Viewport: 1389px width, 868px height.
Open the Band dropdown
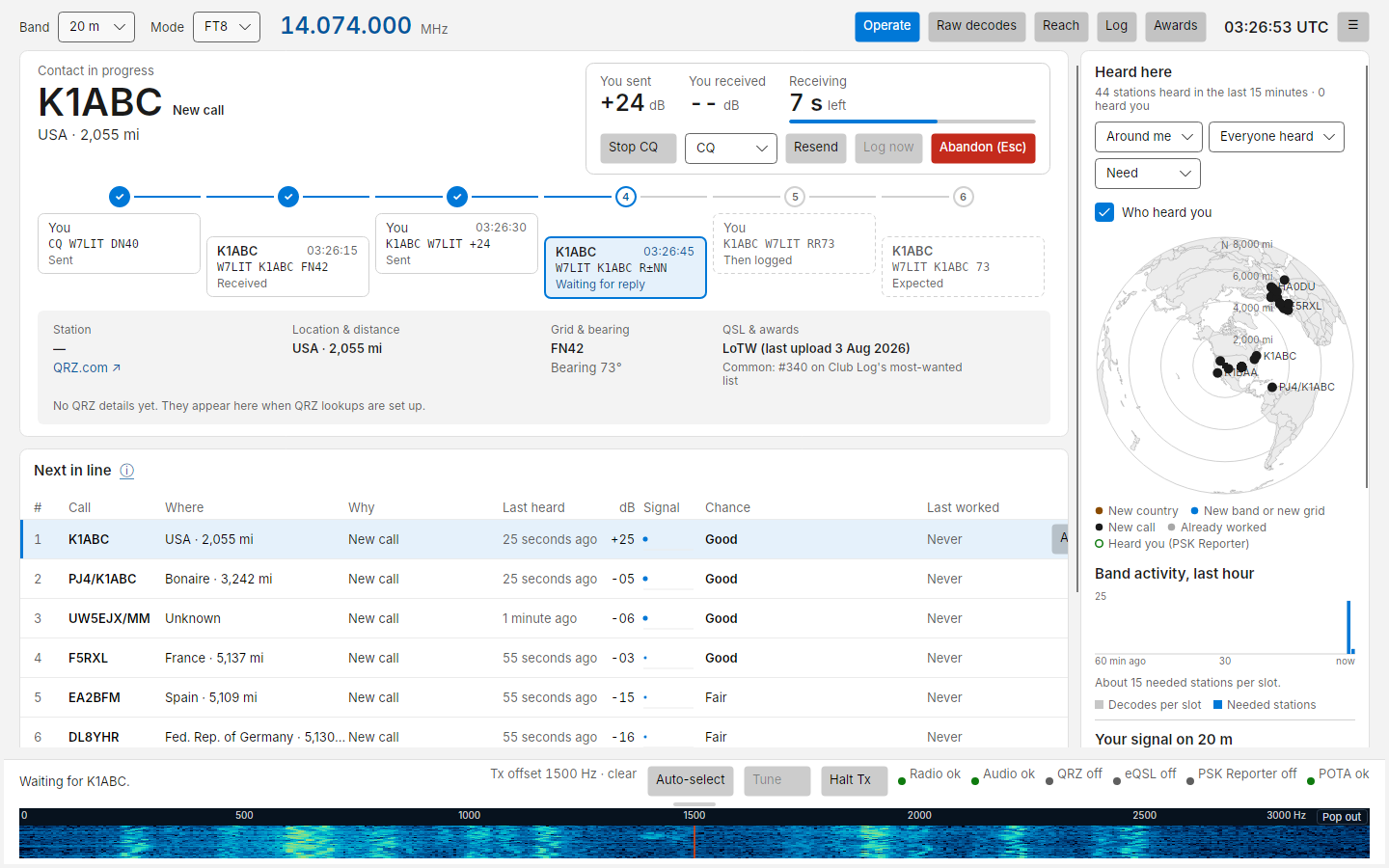pyautogui.click(x=96, y=27)
